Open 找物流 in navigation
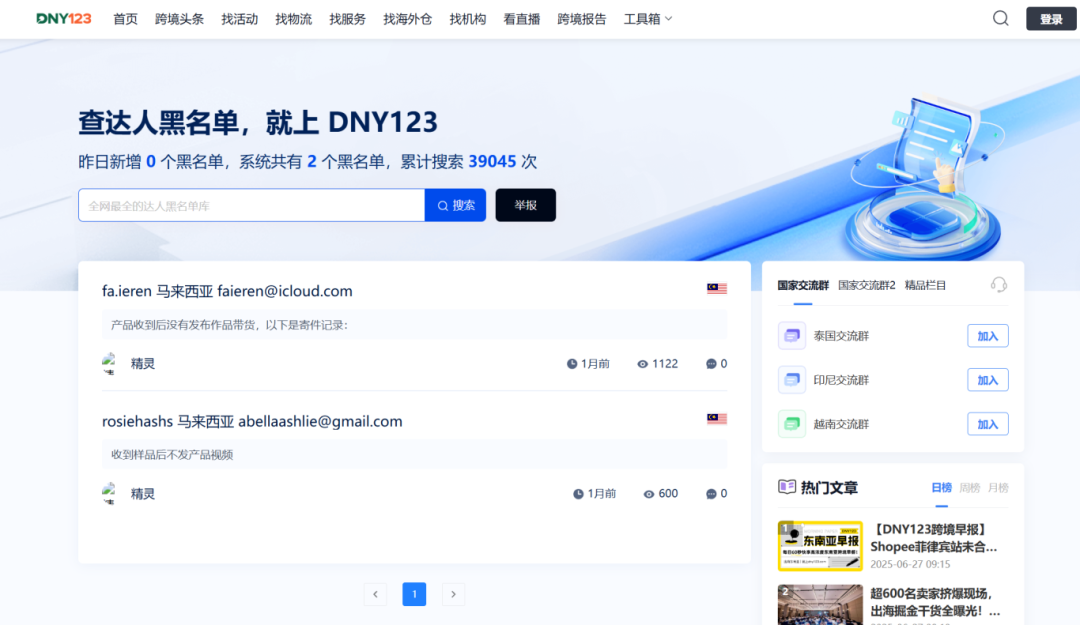The width and height of the screenshot is (1080, 625). tap(293, 19)
